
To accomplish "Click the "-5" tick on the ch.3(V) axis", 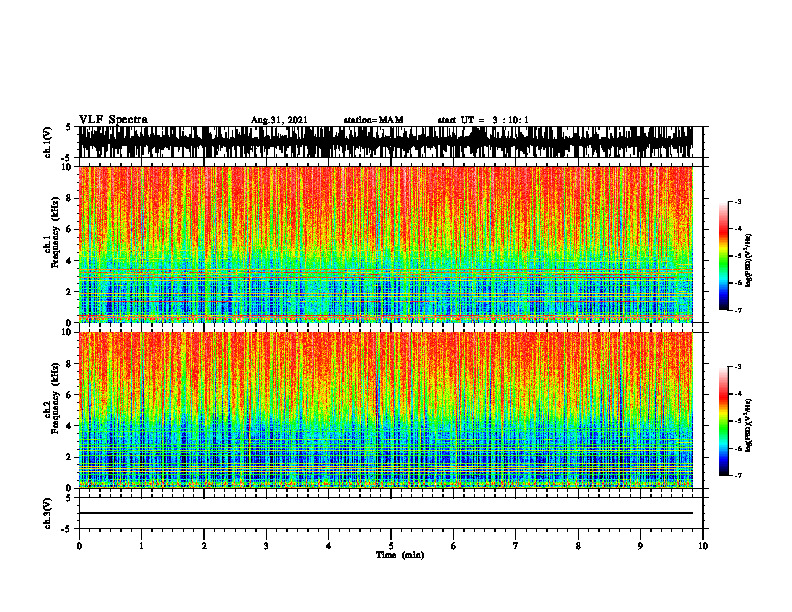I will point(68,529).
